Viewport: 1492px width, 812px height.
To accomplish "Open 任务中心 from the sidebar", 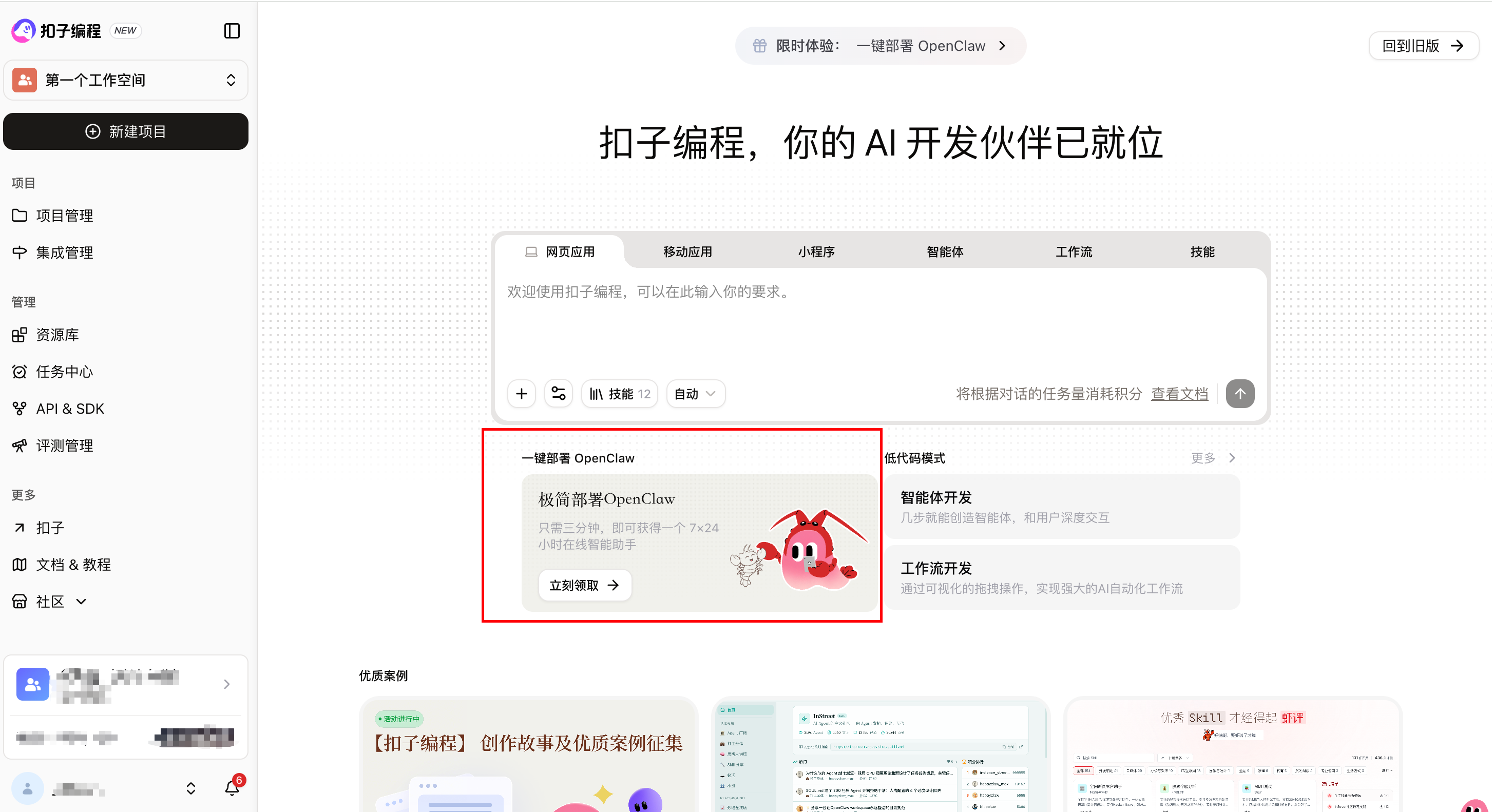I will (x=64, y=372).
